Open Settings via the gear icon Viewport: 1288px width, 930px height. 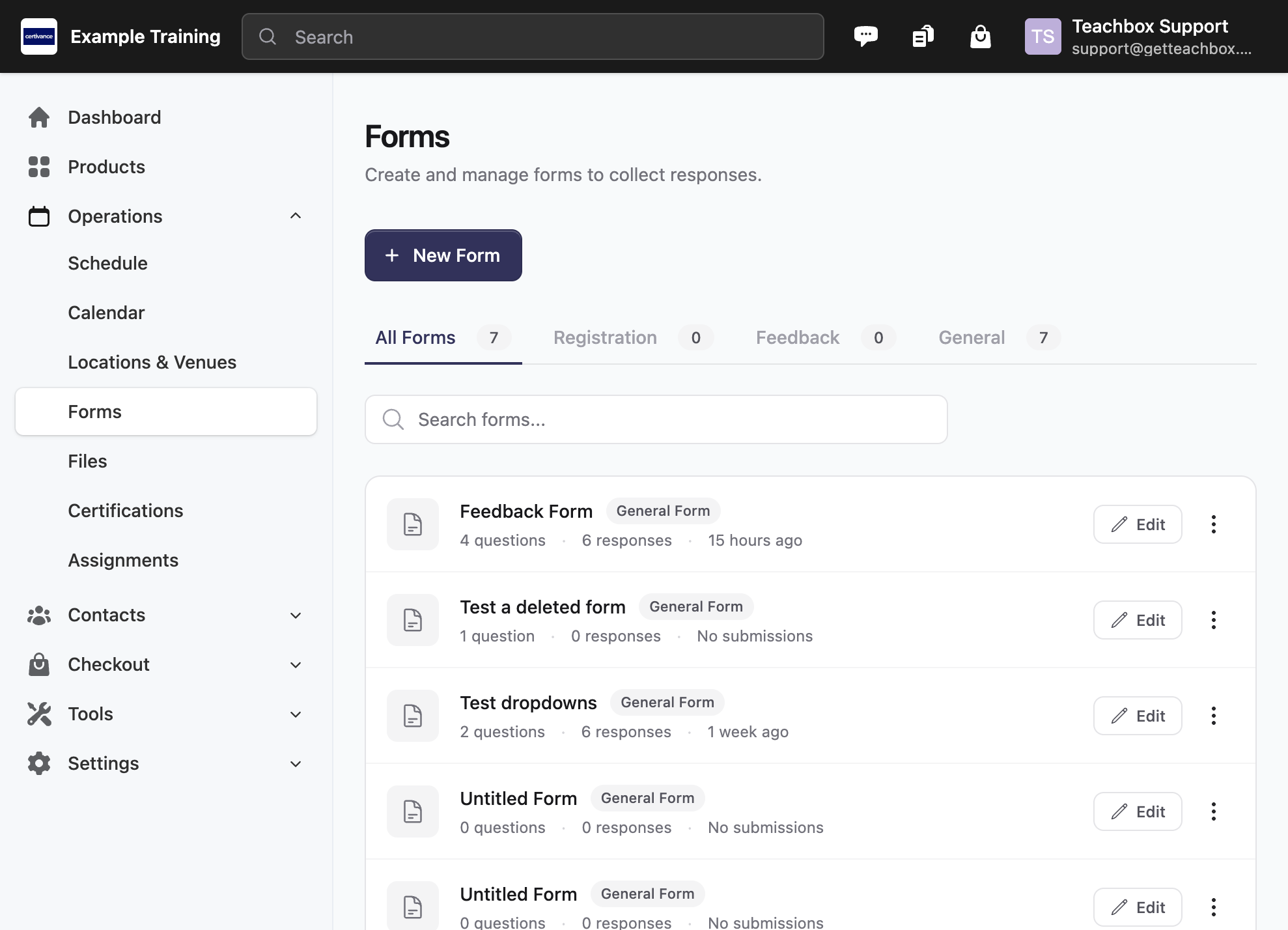(x=38, y=763)
